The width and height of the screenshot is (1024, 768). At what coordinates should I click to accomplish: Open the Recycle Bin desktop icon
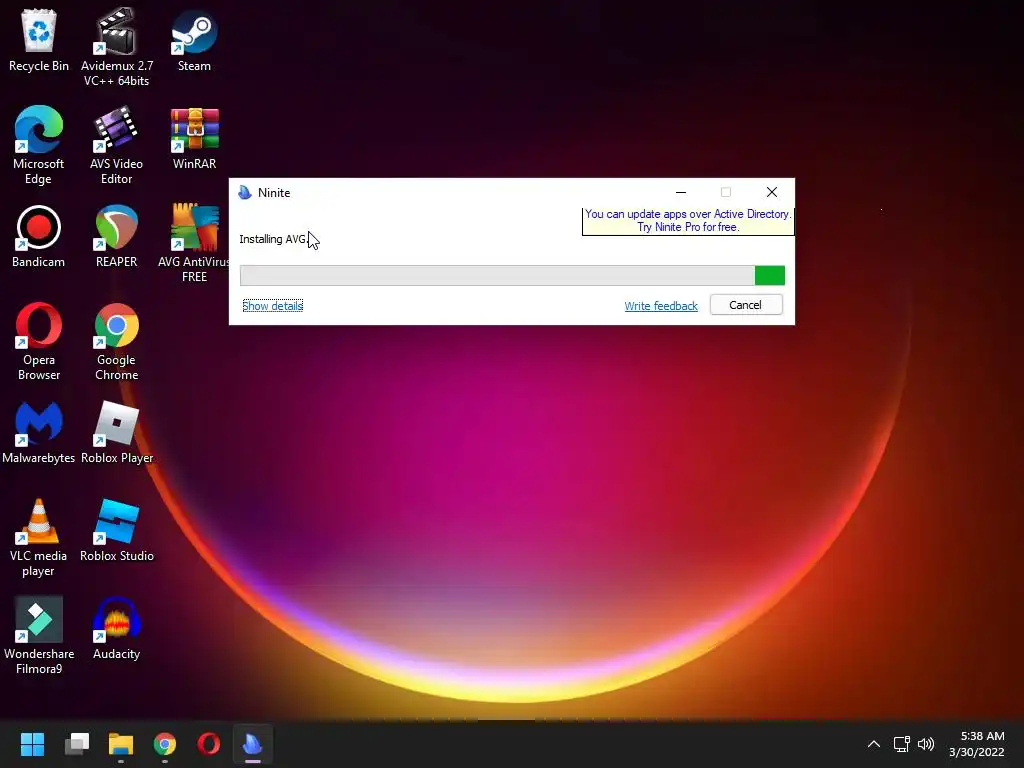pyautogui.click(x=39, y=41)
